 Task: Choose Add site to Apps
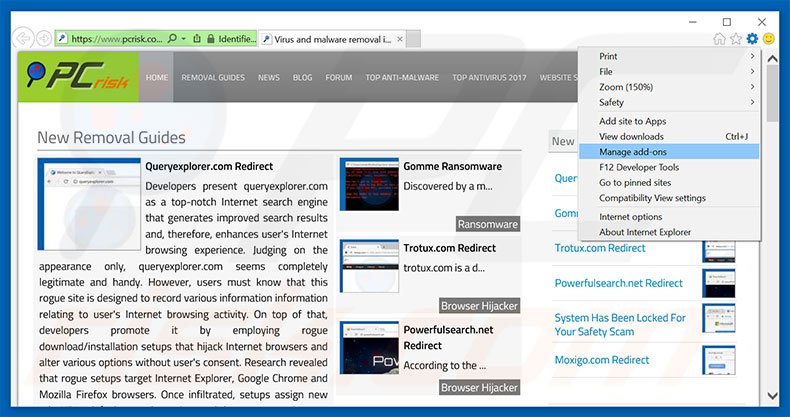(669, 121)
